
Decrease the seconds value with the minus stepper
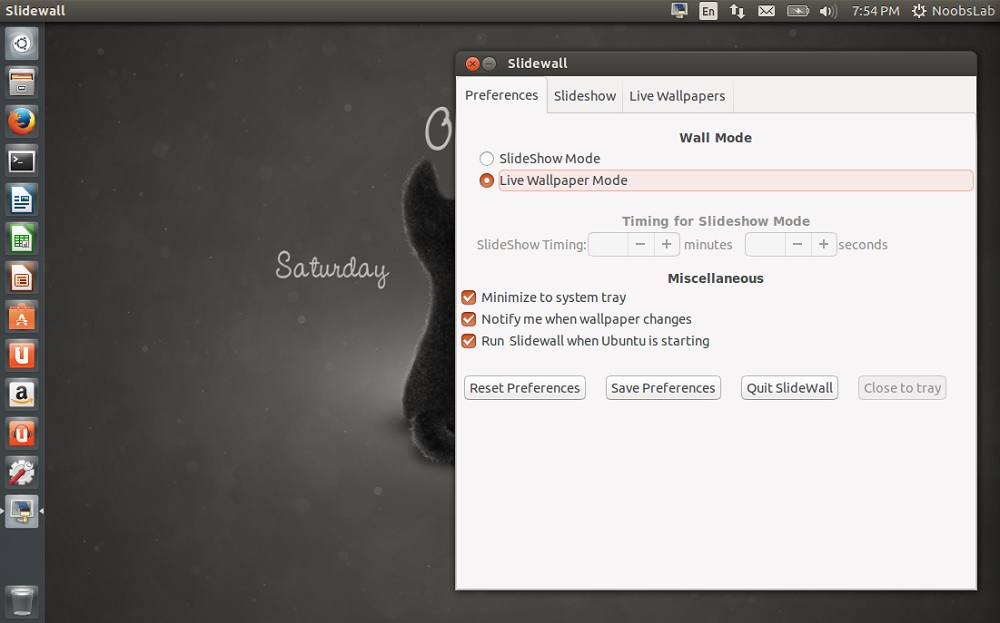(x=796, y=243)
